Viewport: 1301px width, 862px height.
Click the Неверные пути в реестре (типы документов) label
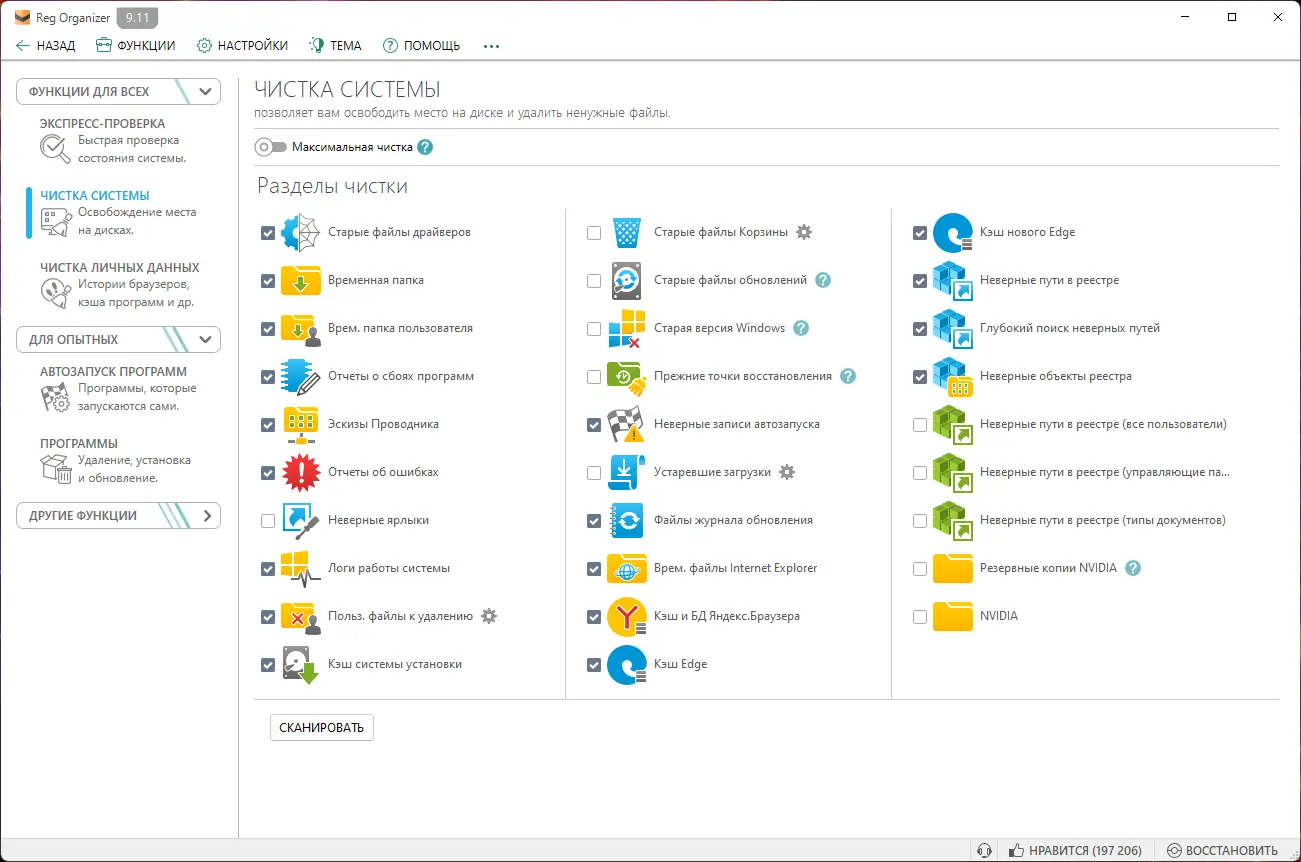[1103, 520]
